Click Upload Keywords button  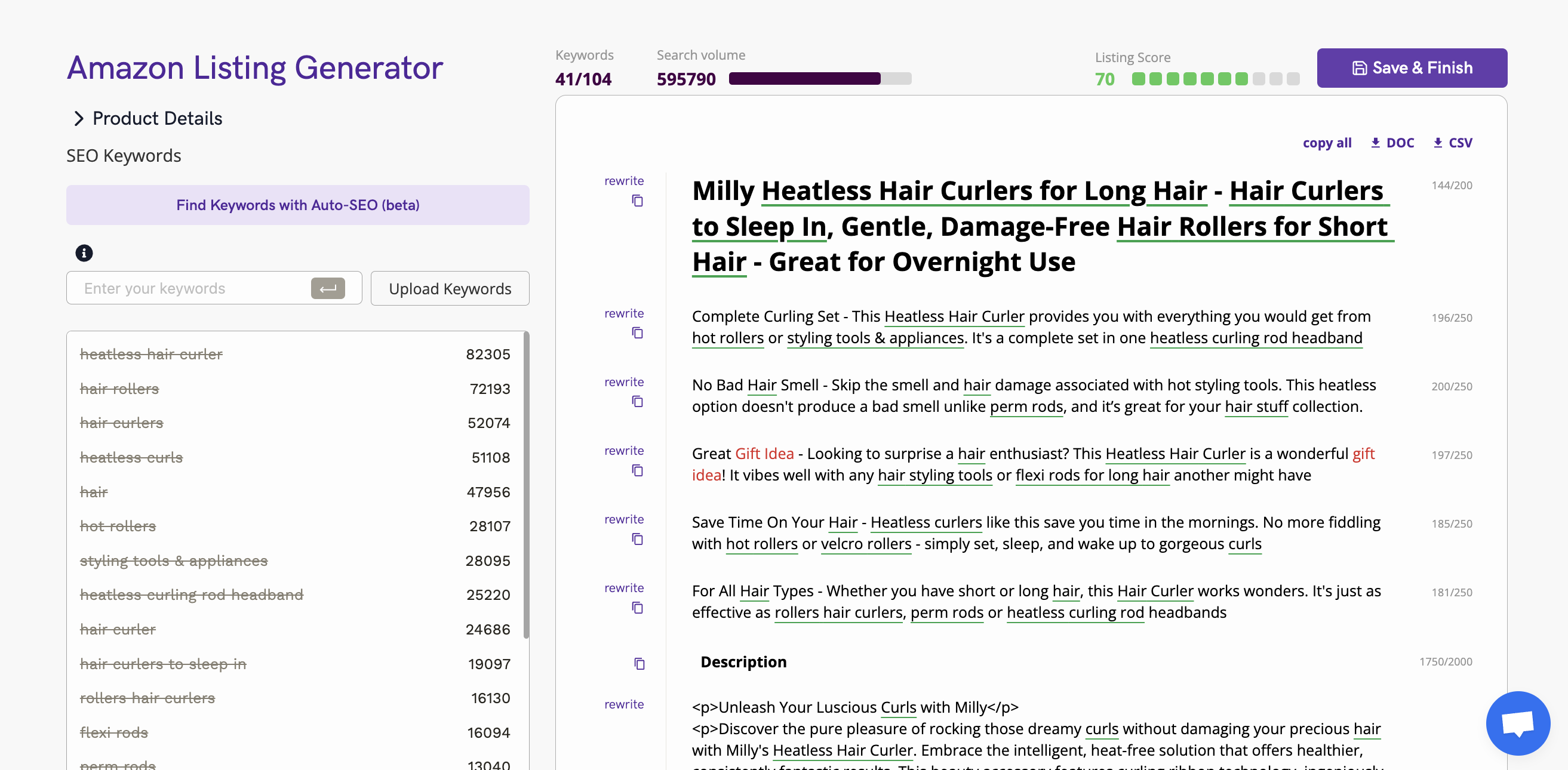450,288
